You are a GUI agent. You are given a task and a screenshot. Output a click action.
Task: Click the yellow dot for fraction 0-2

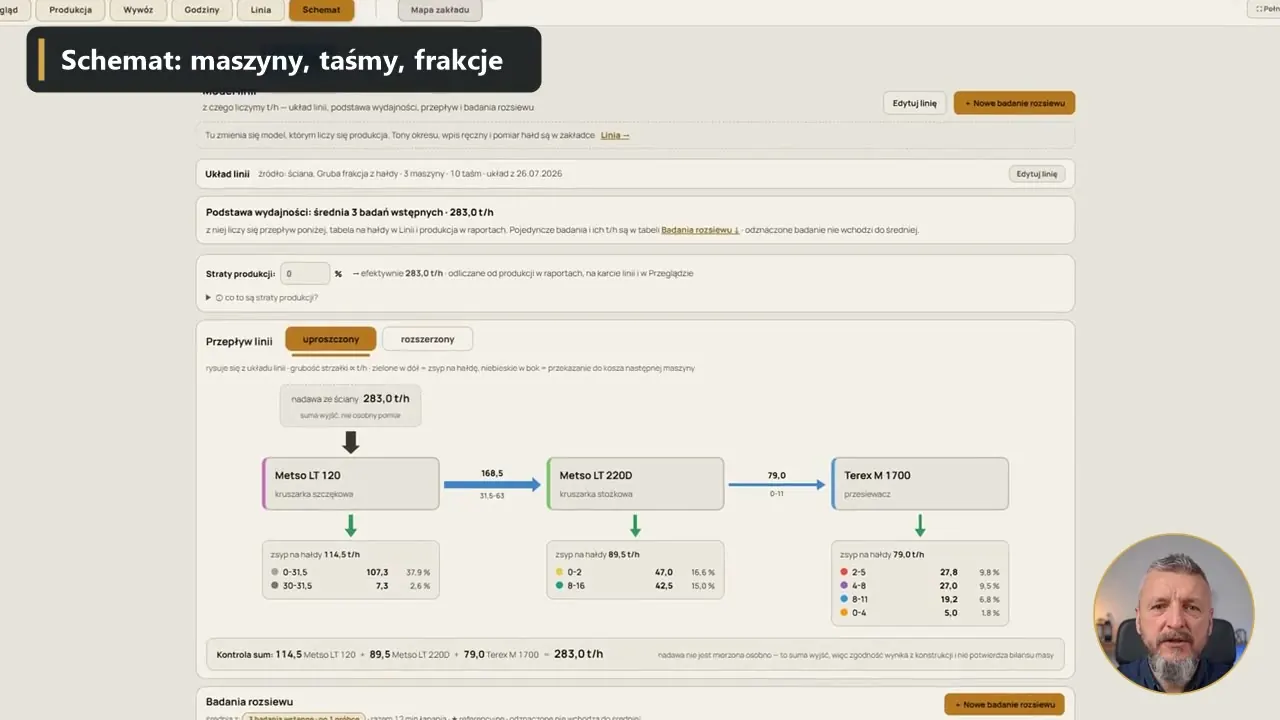pos(560,572)
